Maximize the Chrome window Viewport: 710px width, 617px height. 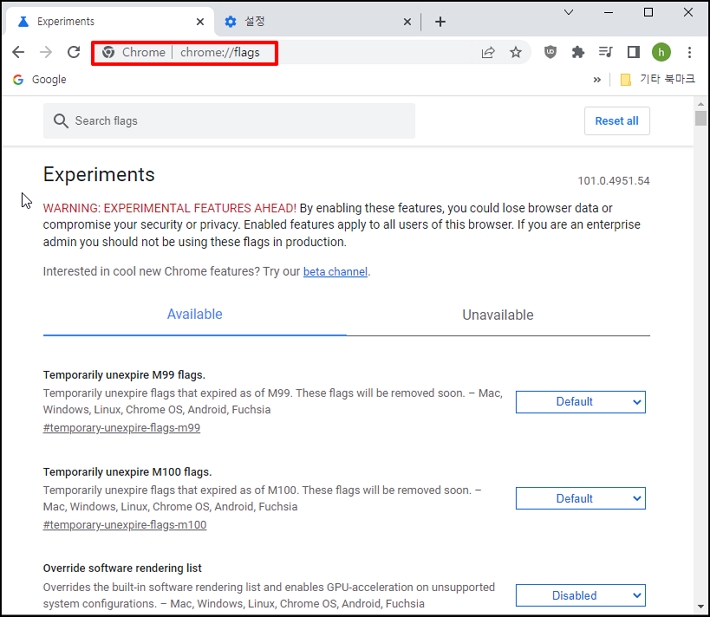tap(648, 13)
